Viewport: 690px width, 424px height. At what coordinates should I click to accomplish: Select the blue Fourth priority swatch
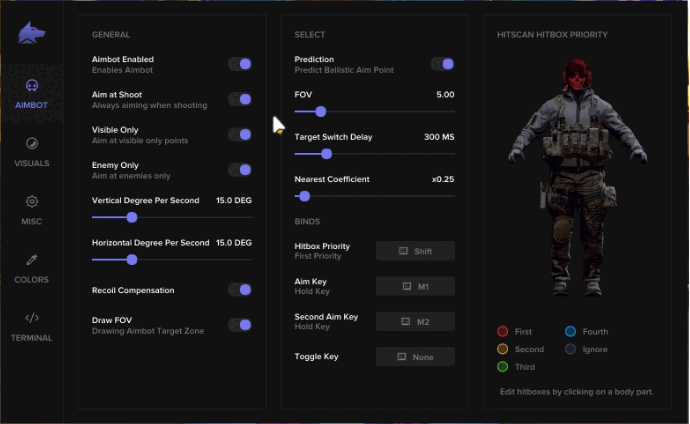570,331
